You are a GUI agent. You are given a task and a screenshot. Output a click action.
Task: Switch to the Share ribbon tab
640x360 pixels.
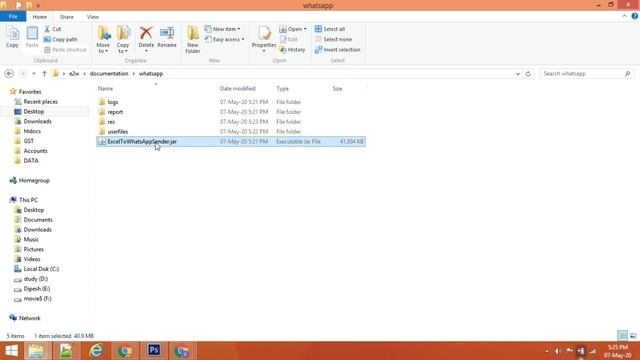tap(67, 17)
